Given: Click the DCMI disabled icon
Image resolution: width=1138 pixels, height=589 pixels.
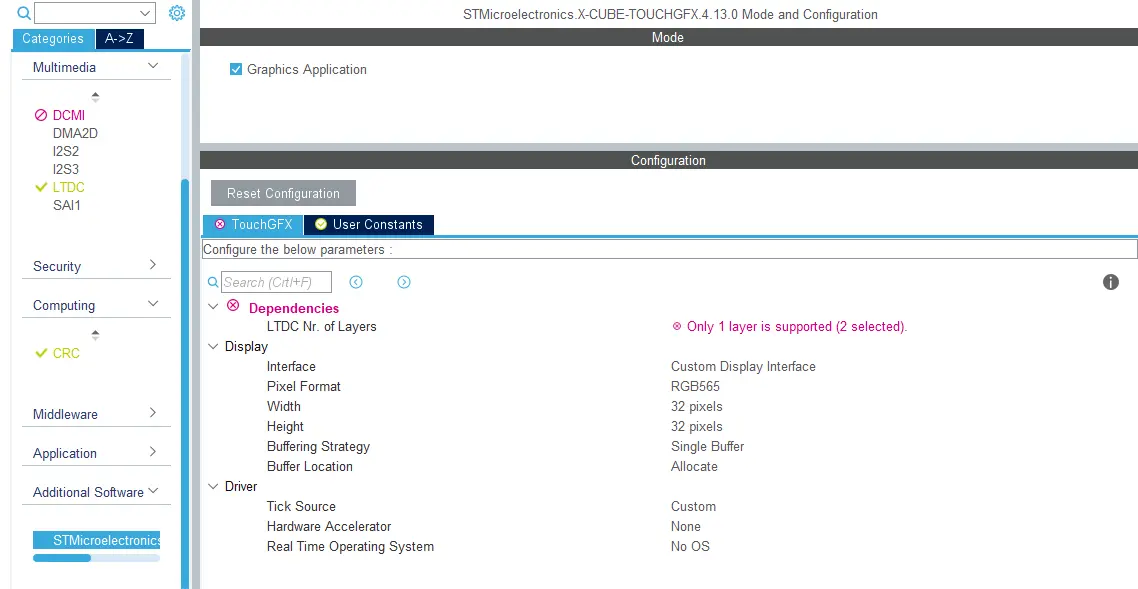Looking at the screenshot, I should click(41, 115).
